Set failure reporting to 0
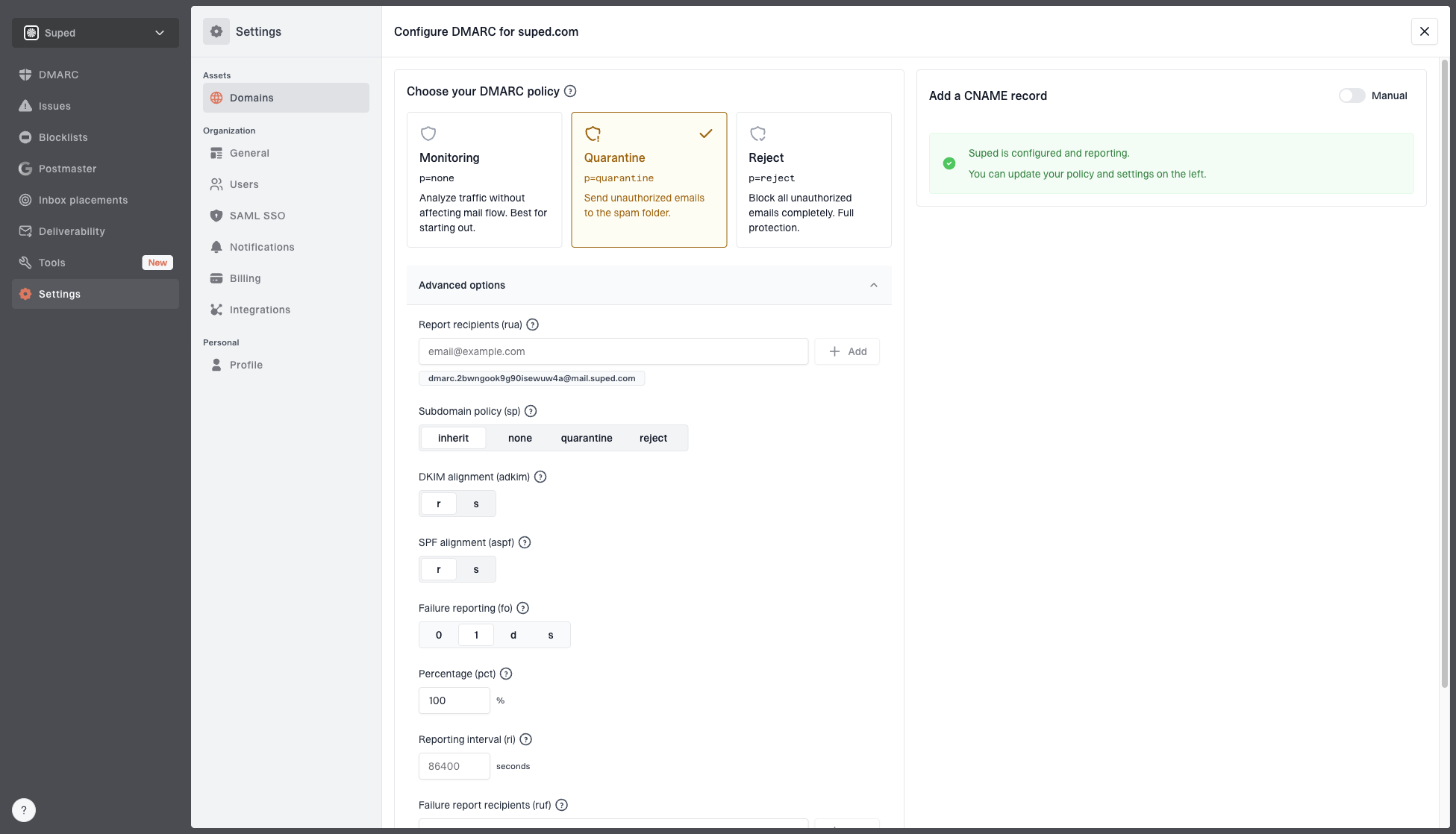This screenshot has width=1456, height=834. pyautogui.click(x=439, y=635)
